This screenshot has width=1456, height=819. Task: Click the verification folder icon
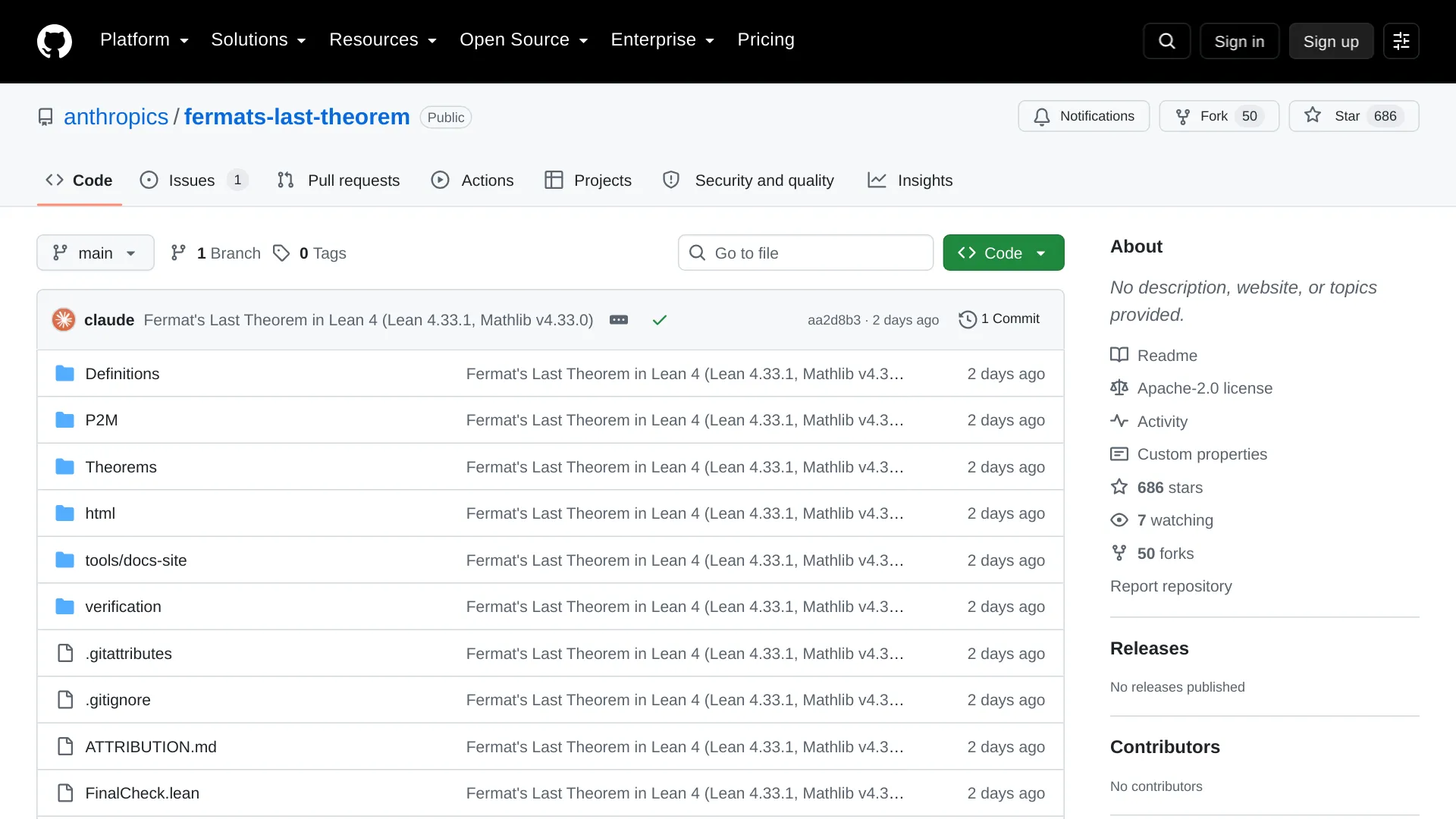(65, 607)
